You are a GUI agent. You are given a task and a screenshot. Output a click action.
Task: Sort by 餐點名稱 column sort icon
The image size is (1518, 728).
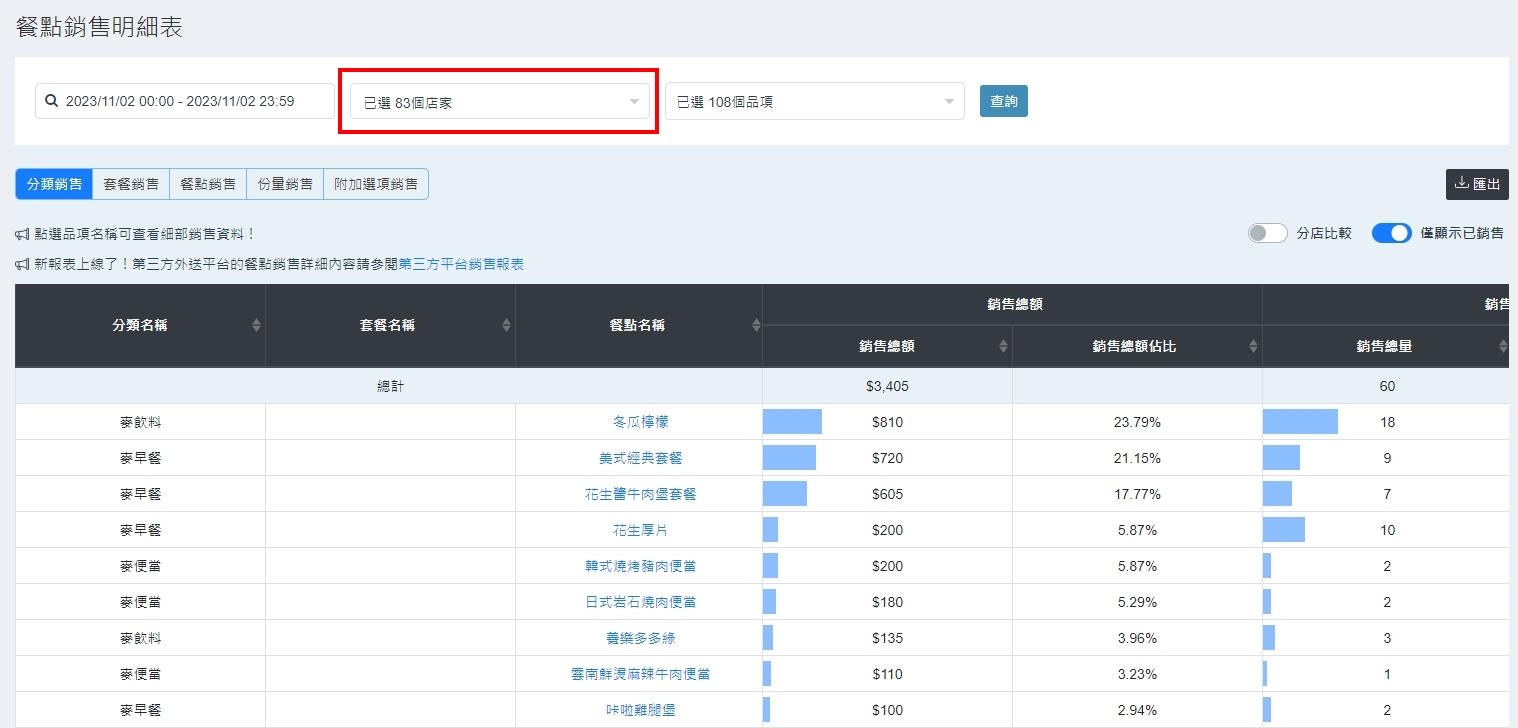(756, 325)
